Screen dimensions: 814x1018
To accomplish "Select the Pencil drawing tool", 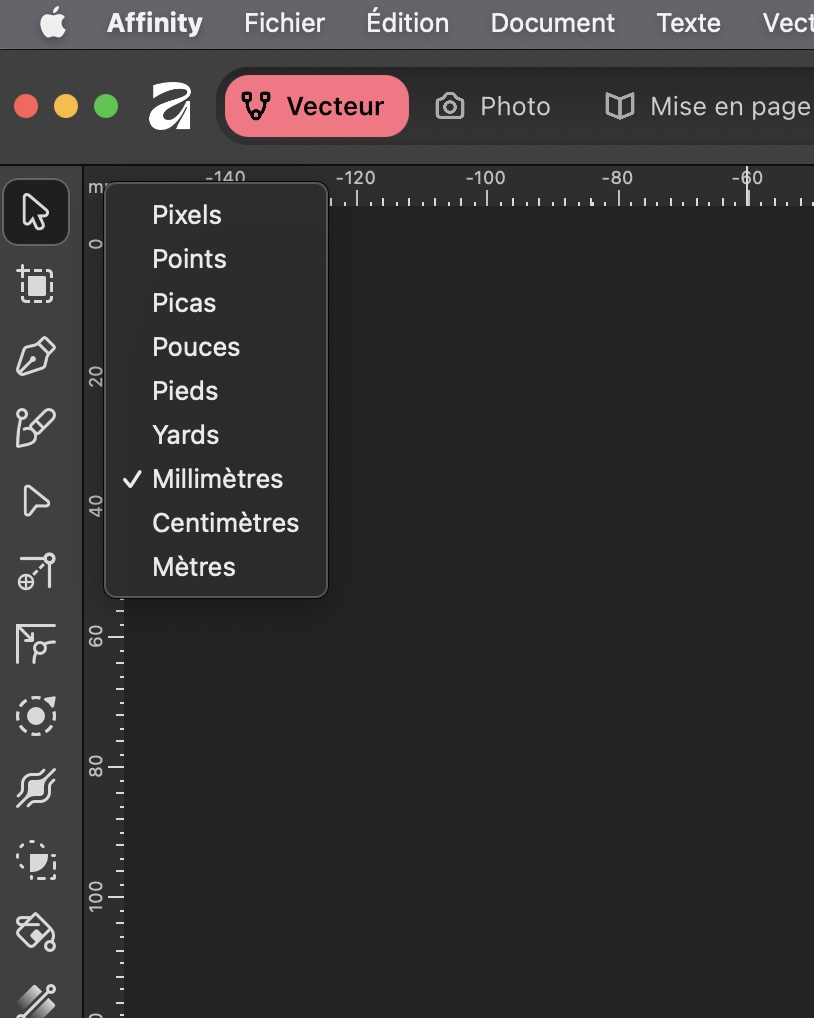I will click(36, 427).
